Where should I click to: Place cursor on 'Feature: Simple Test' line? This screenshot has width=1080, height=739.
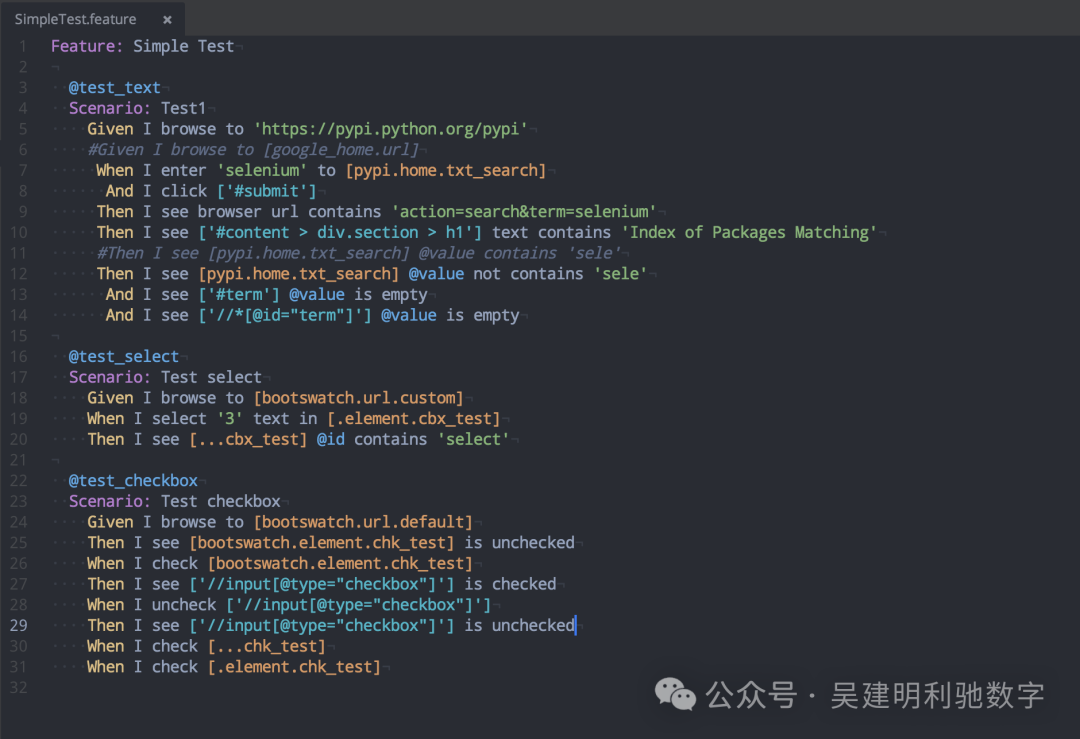click(142, 46)
